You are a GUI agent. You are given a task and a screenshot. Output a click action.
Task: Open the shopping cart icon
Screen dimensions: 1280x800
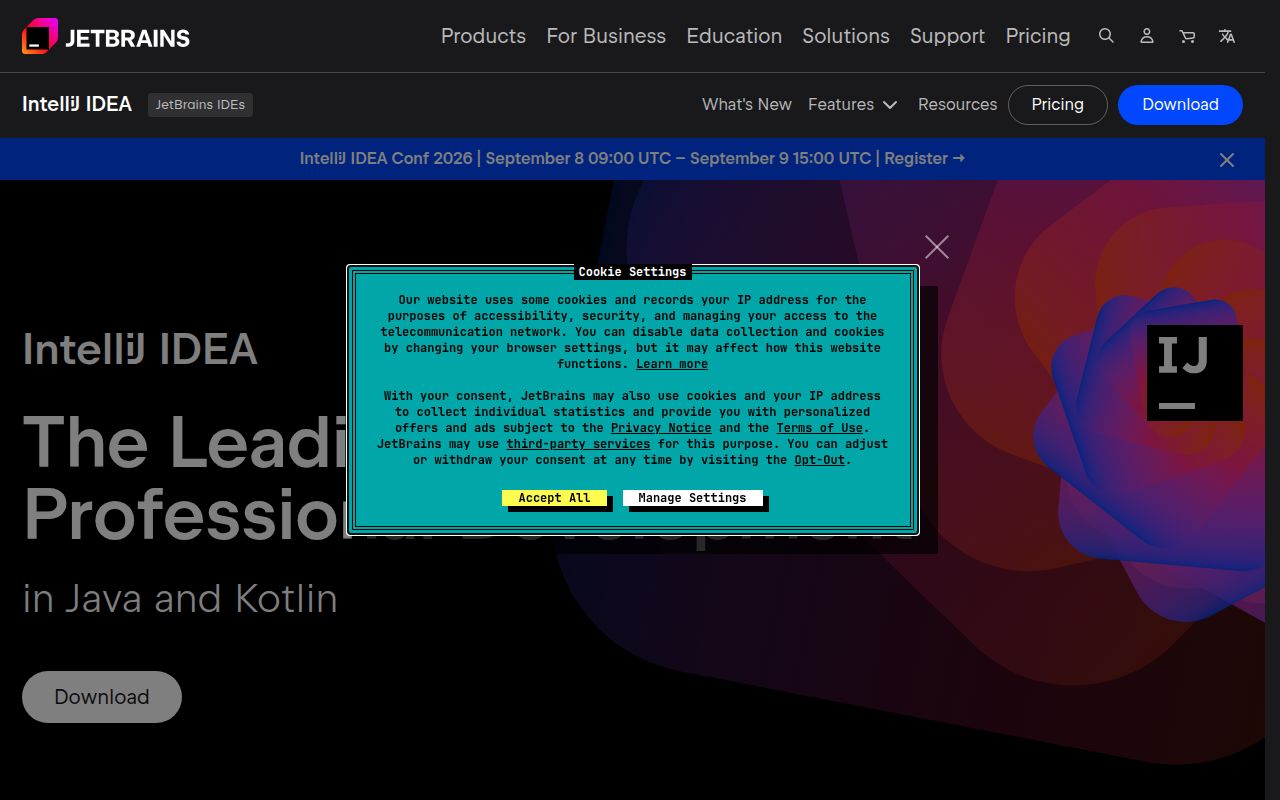point(1187,36)
